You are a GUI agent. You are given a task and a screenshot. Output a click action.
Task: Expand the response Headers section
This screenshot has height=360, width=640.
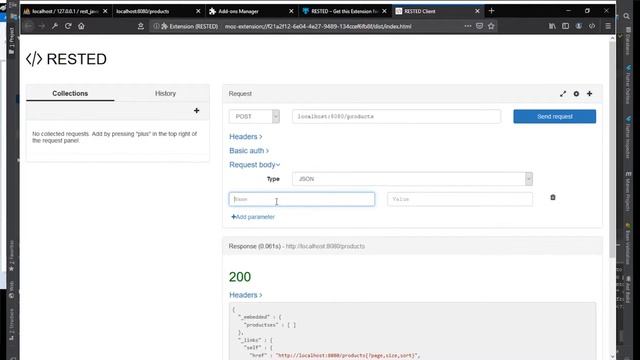pyautogui.click(x=245, y=295)
